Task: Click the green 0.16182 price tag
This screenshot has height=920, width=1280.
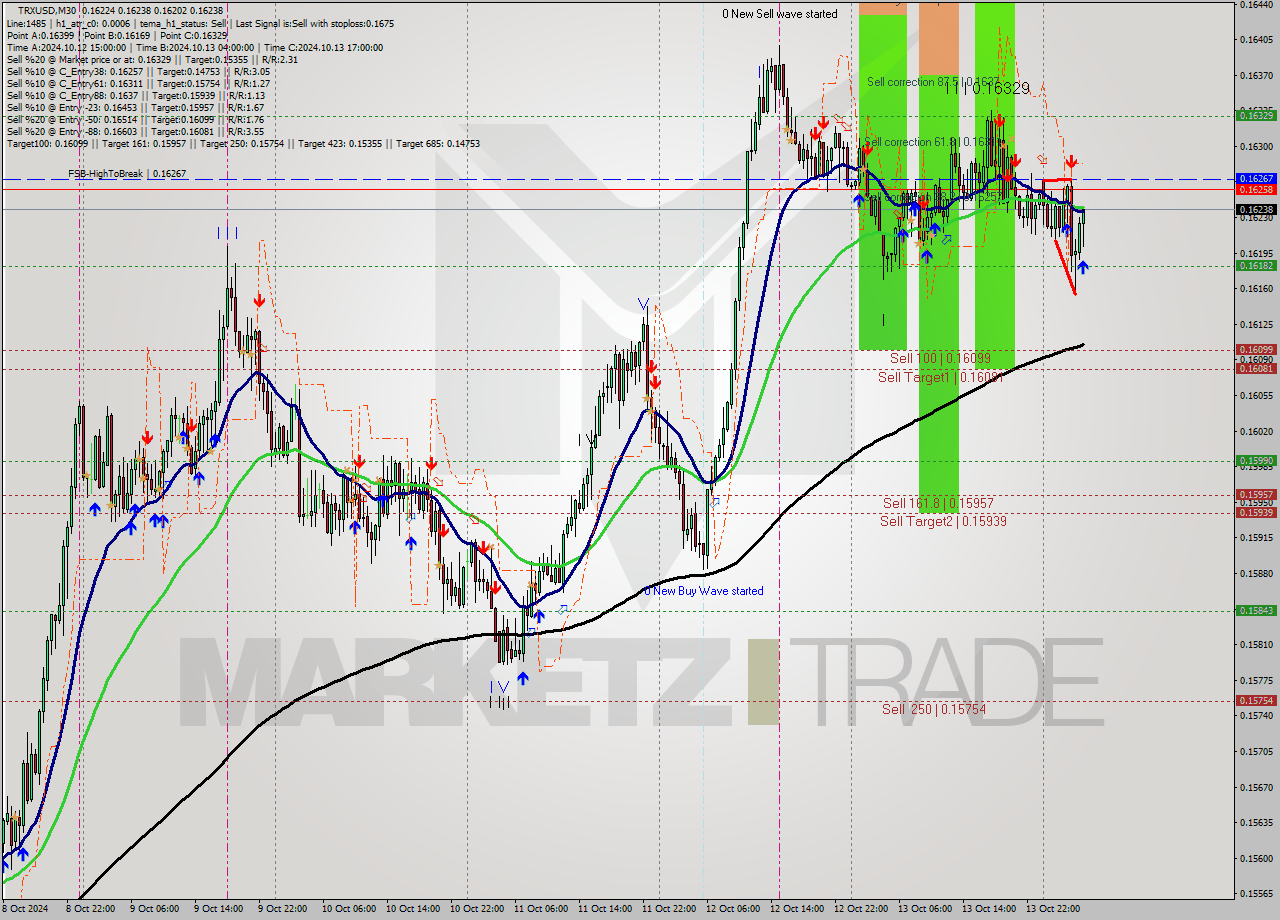Action: tap(1256, 266)
